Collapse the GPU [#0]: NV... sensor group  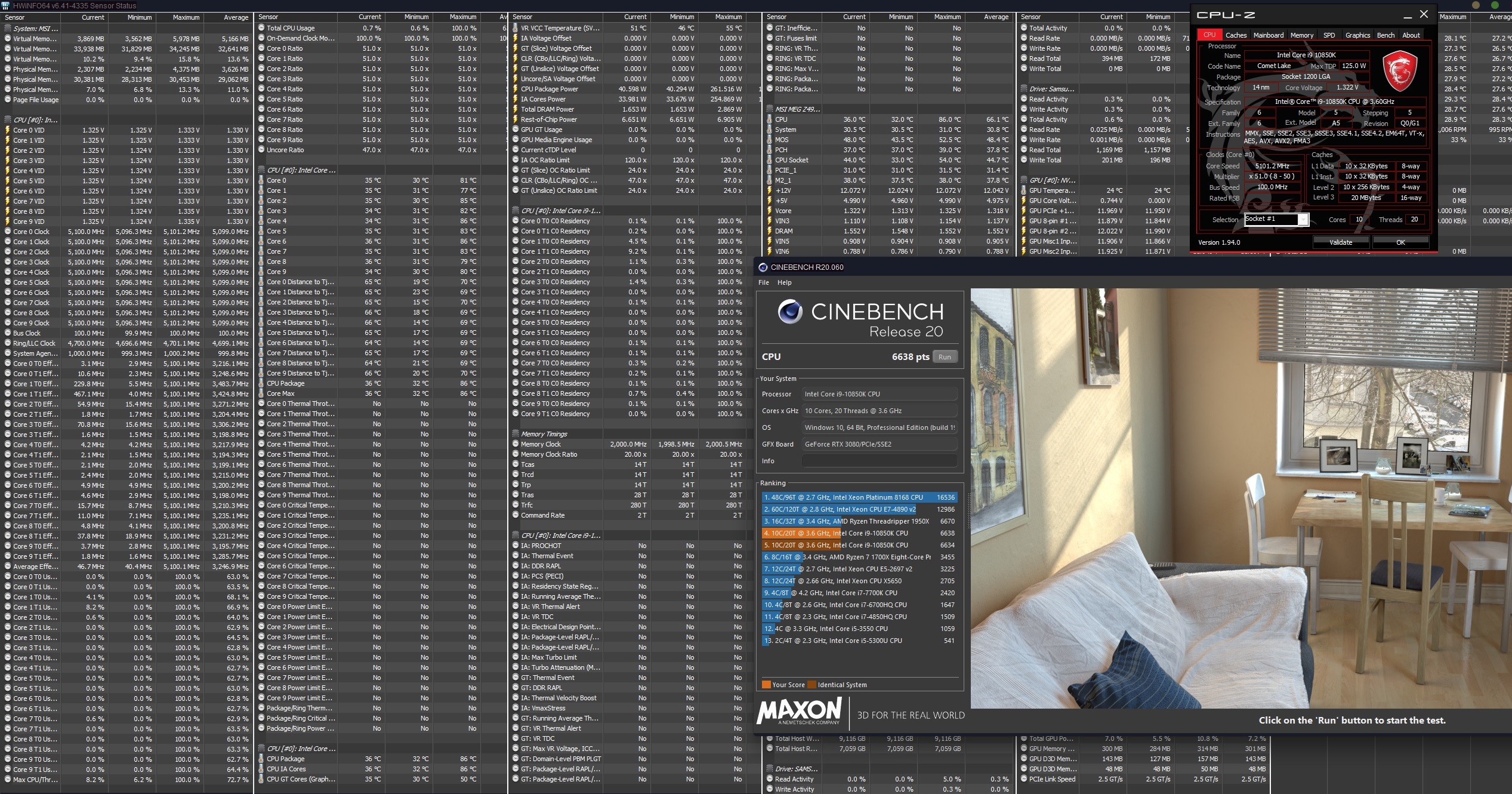click(x=1024, y=180)
